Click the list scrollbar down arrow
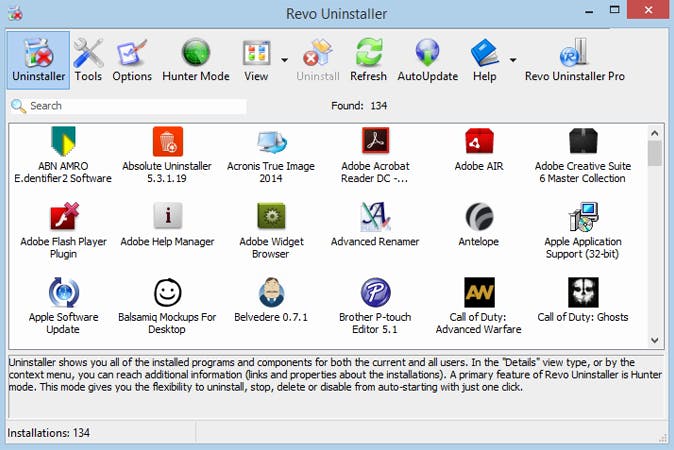Viewport: 674px width, 450px height. click(655, 340)
